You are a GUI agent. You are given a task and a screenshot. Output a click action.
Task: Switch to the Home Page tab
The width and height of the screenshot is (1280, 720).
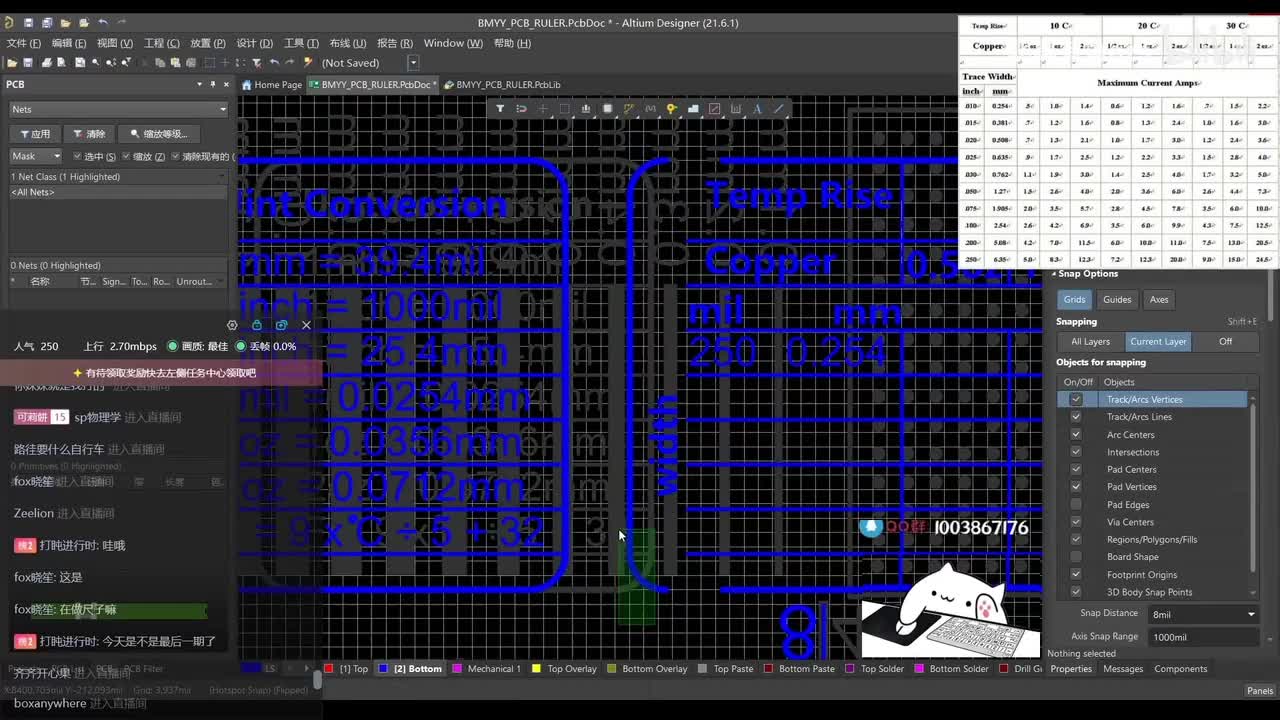pyautogui.click(x=272, y=85)
